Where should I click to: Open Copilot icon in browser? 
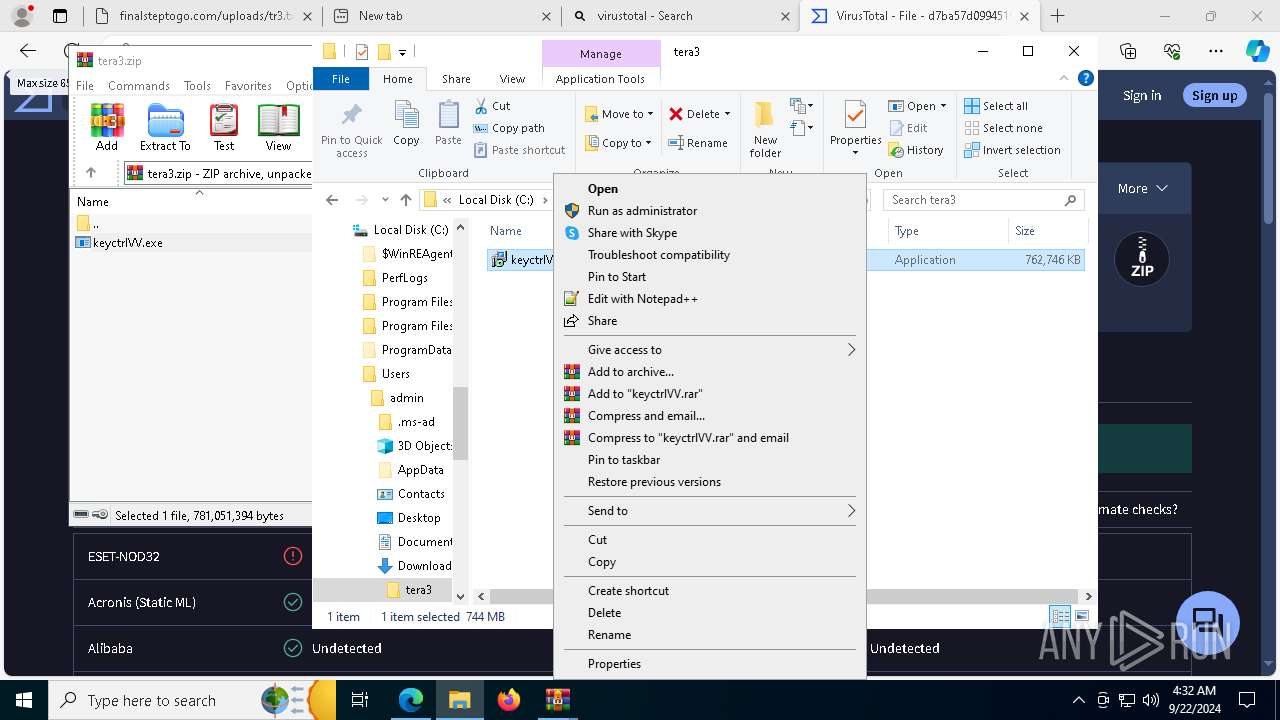click(1257, 52)
